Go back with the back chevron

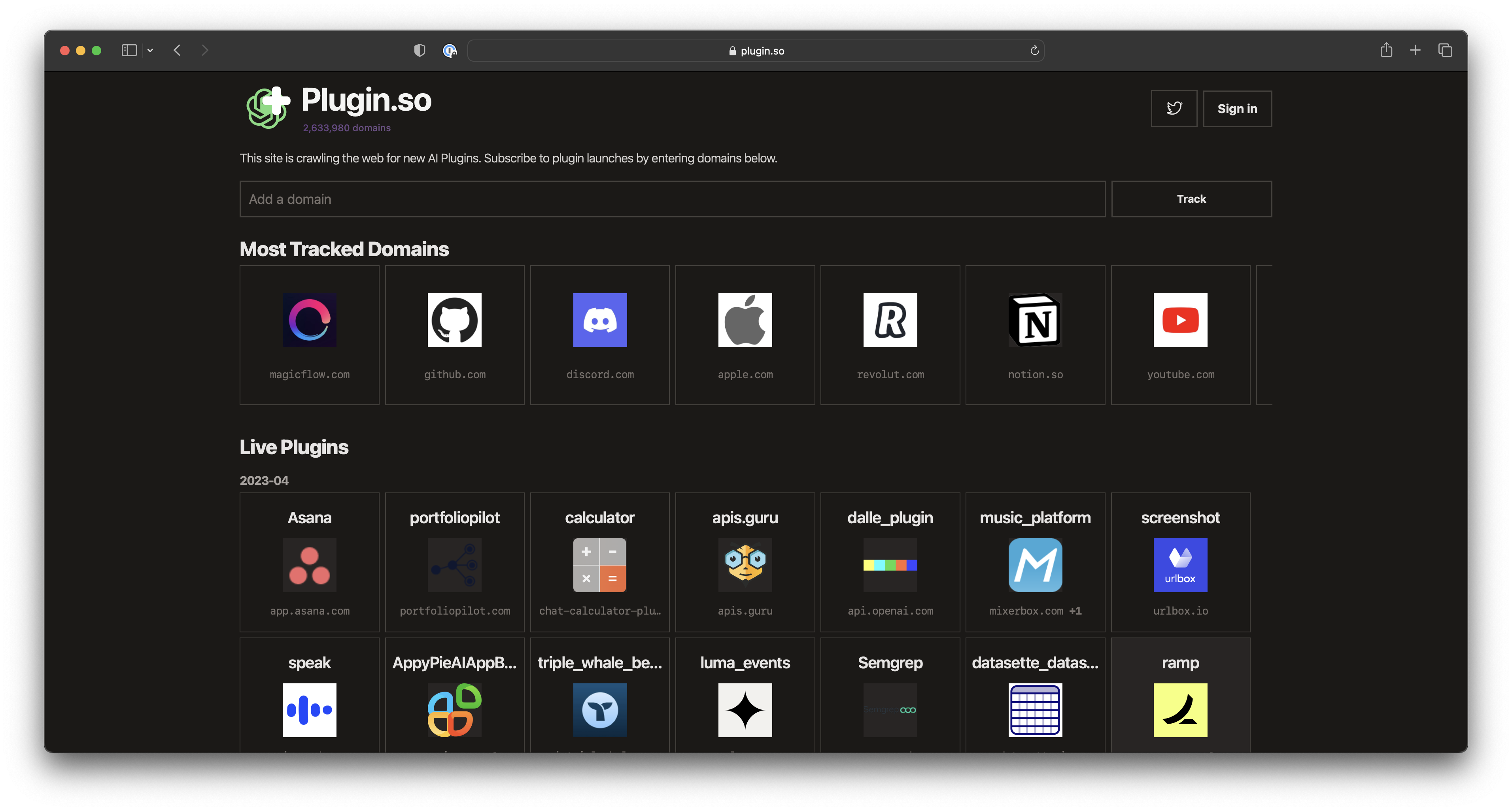pos(177,51)
